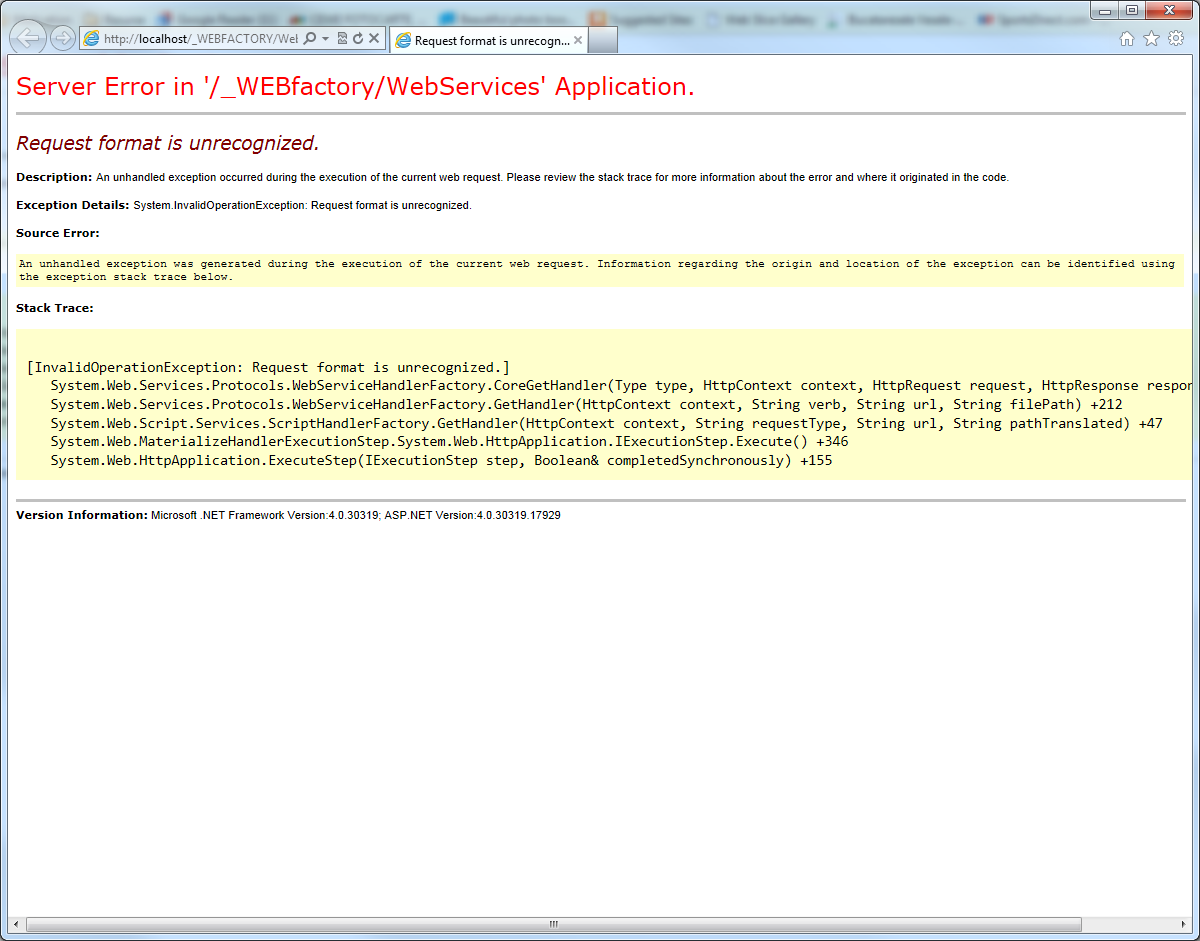Open the address bar search dropdown arrow
The image size is (1200, 941).
click(x=325, y=38)
